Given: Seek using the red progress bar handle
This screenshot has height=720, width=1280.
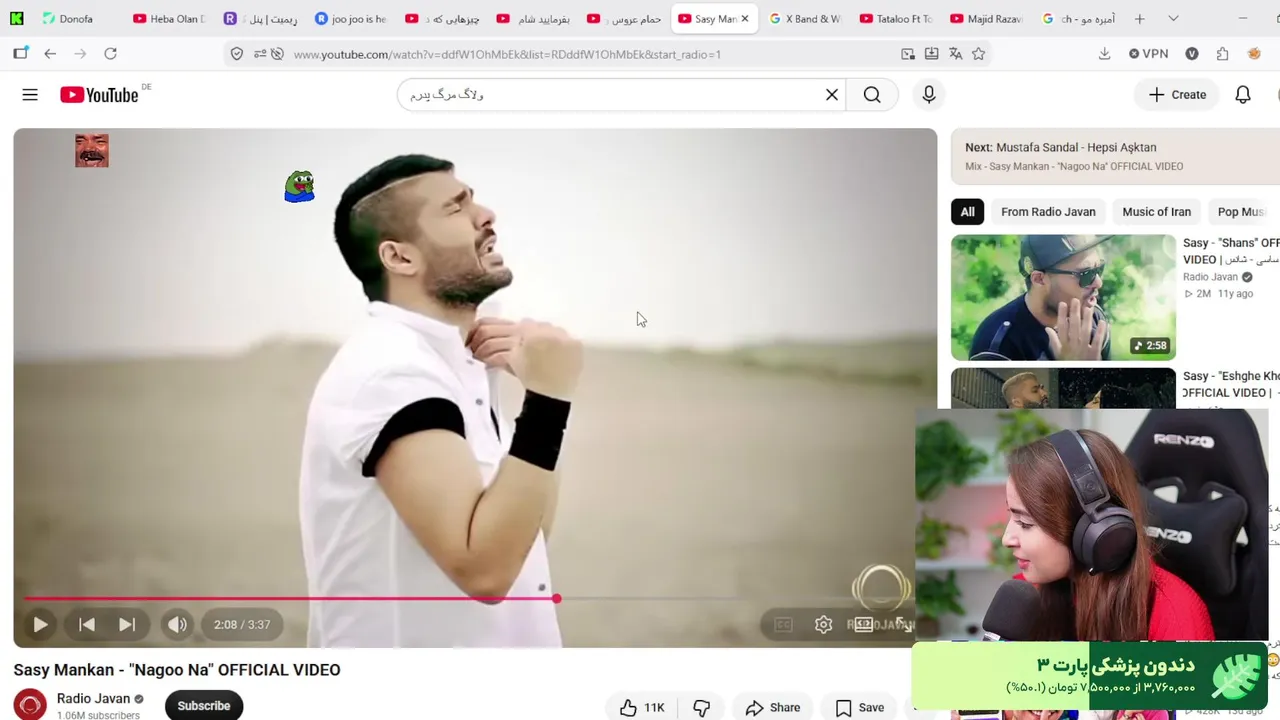Looking at the screenshot, I should pyautogui.click(x=556, y=599).
